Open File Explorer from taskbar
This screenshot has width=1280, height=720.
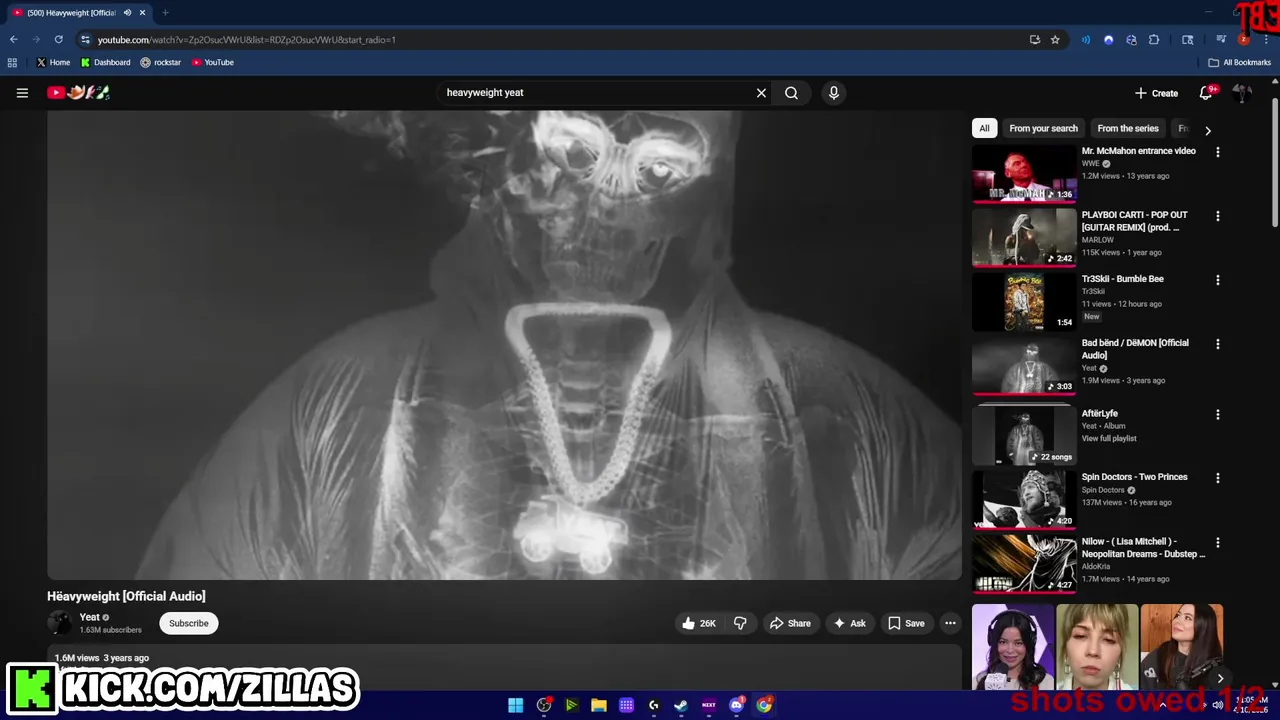click(598, 705)
